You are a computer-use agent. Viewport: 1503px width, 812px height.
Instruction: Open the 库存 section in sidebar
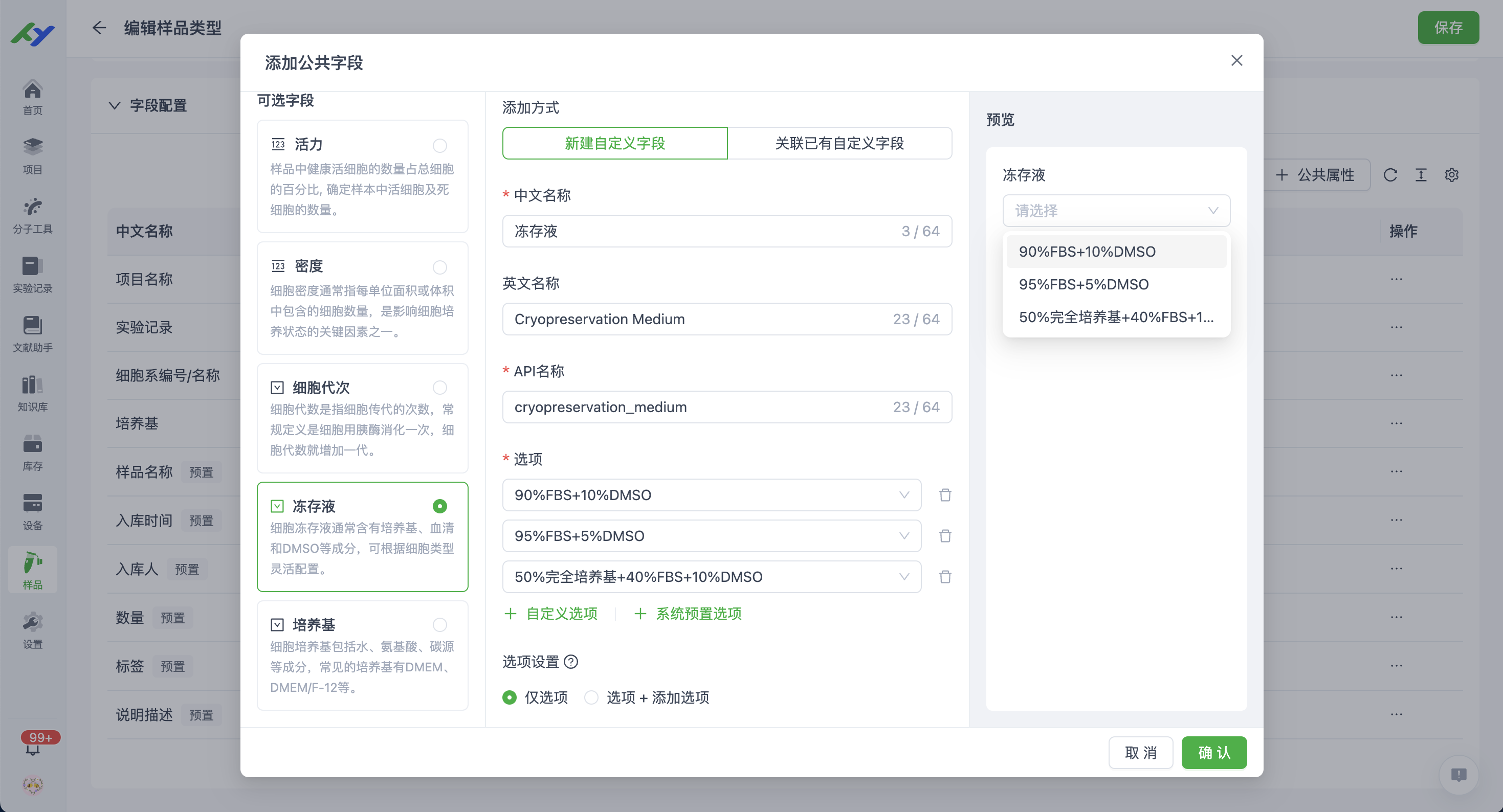[32, 452]
